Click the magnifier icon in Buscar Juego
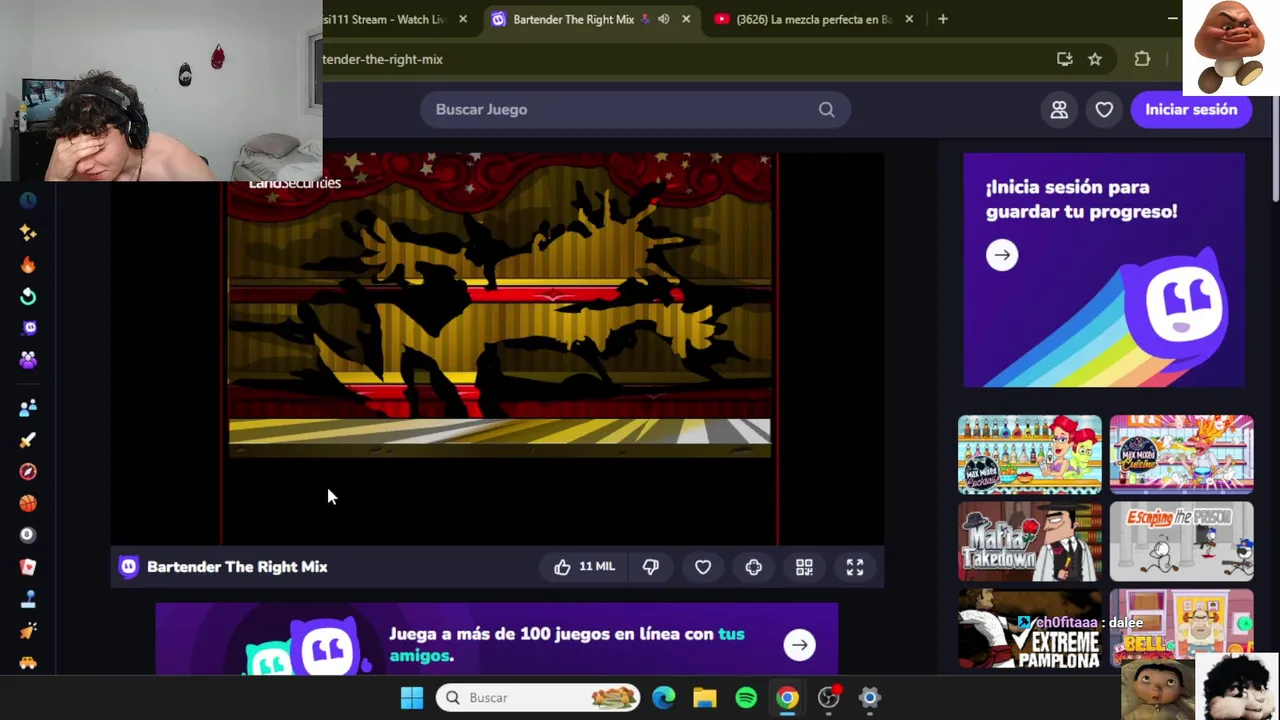 pyautogui.click(x=826, y=110)
